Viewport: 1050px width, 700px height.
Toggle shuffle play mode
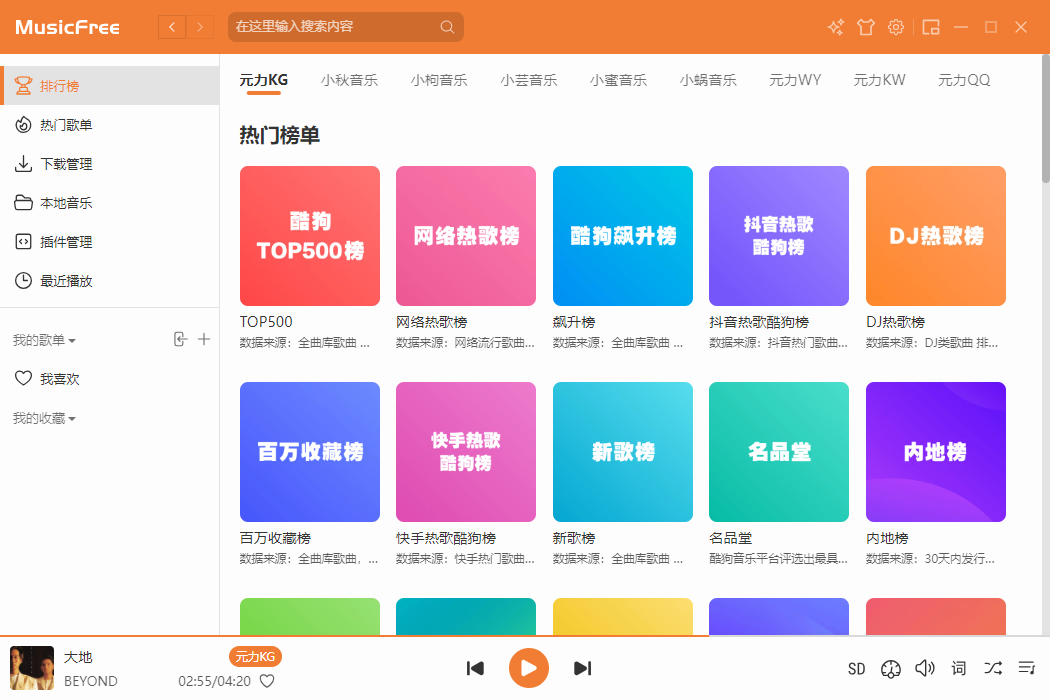(x=992, y=668)
